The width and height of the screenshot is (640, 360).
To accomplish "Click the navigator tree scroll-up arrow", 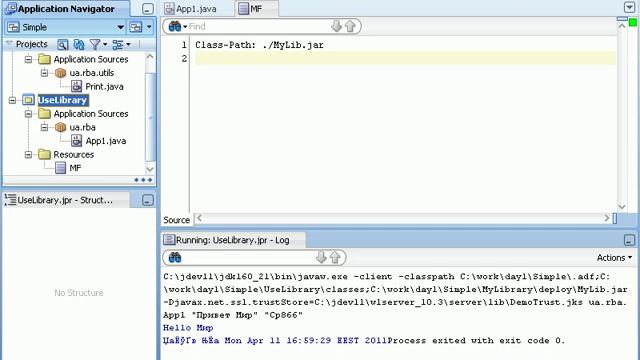I will coord(150,57).
